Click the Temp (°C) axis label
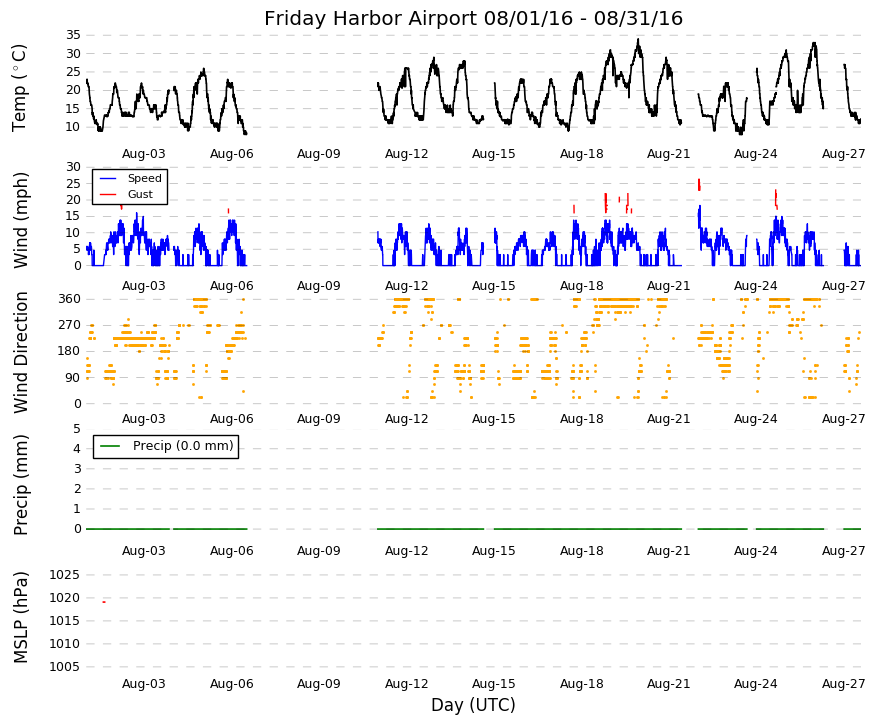The width and height of the screenshot is (876, 725). click(x=20, y=88)
